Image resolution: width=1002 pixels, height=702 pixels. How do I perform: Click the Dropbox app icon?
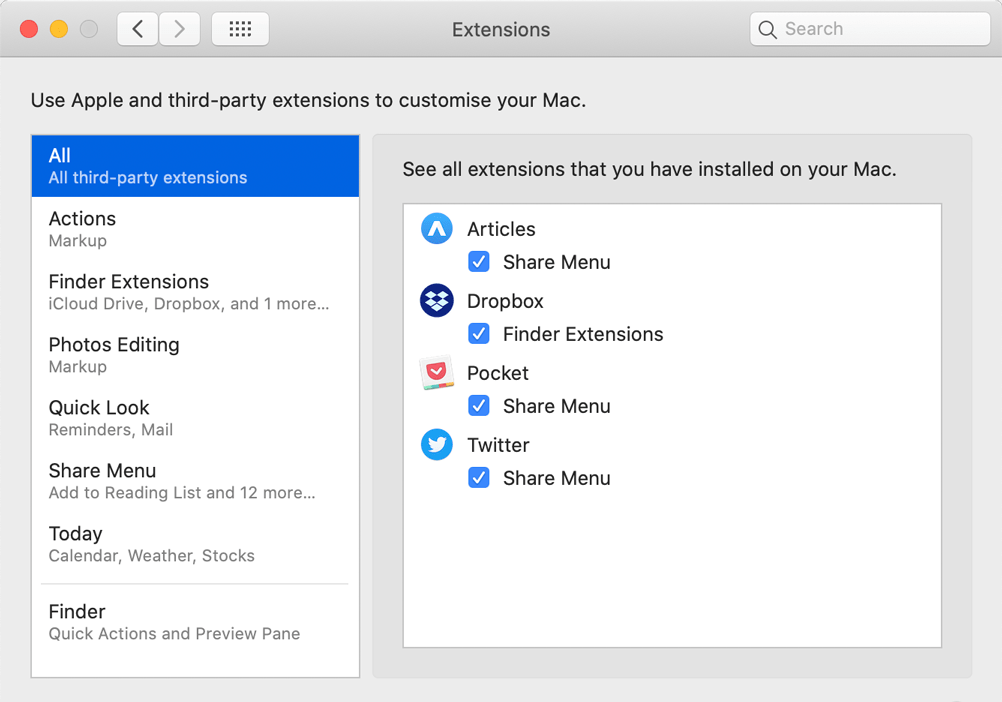436,300
